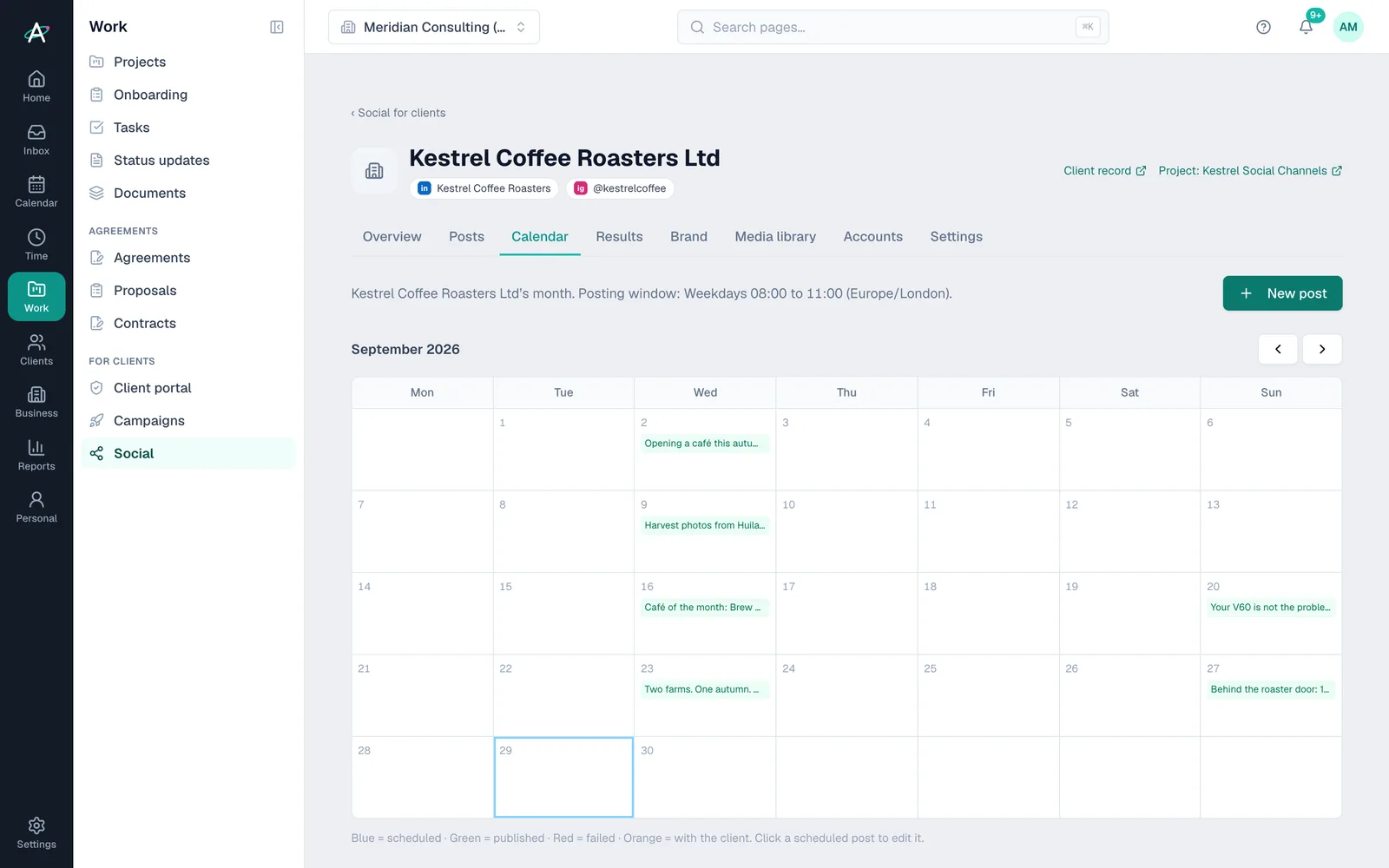Screen dimensions: 1389x868
Task: Open the 'Opening a café this autu…' post
Action: point(704,444)
